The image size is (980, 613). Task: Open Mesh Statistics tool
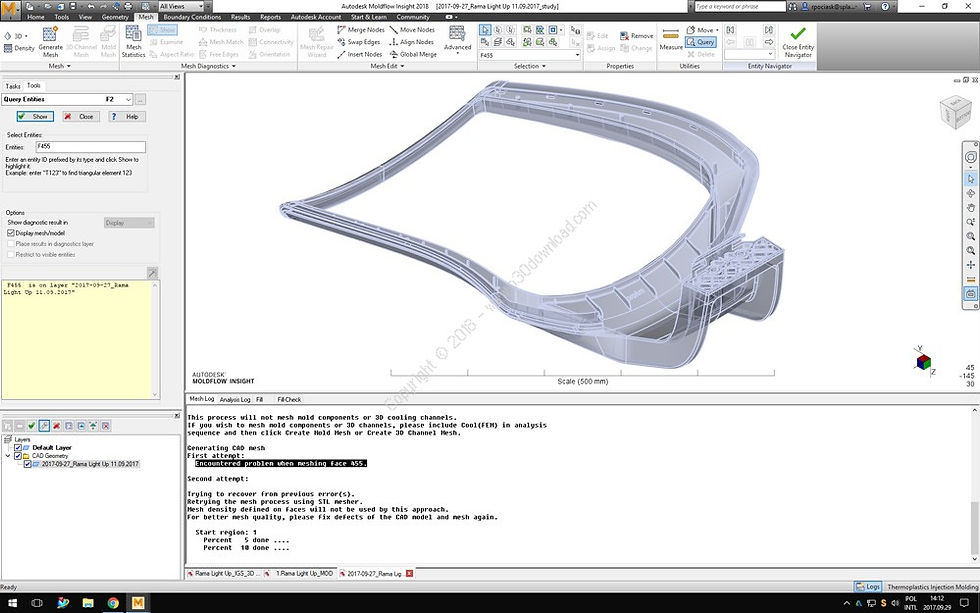pyautogui.click(x=133, y=42)
